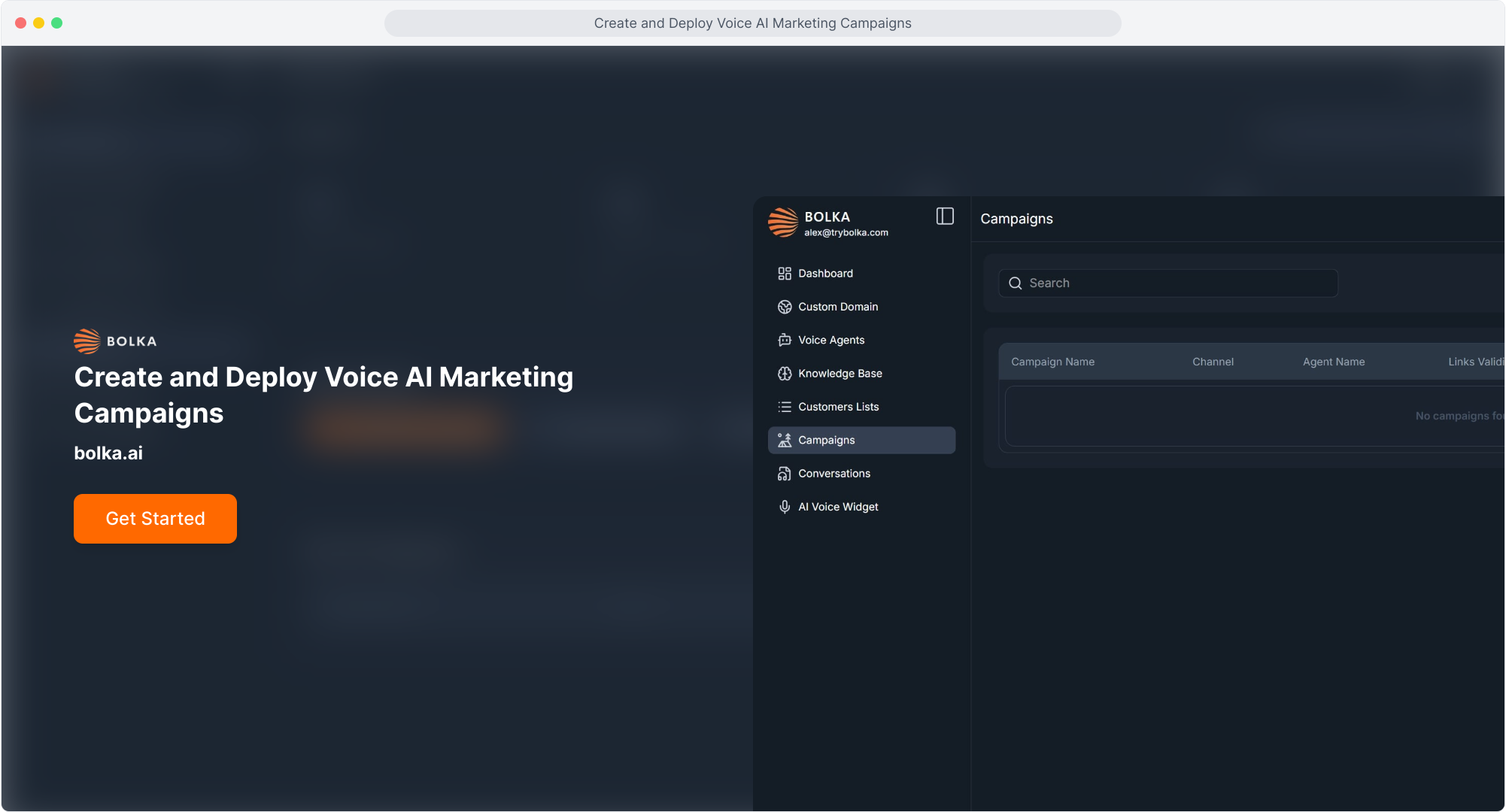Click the Knowledge Base icon

tap(785, 374)
